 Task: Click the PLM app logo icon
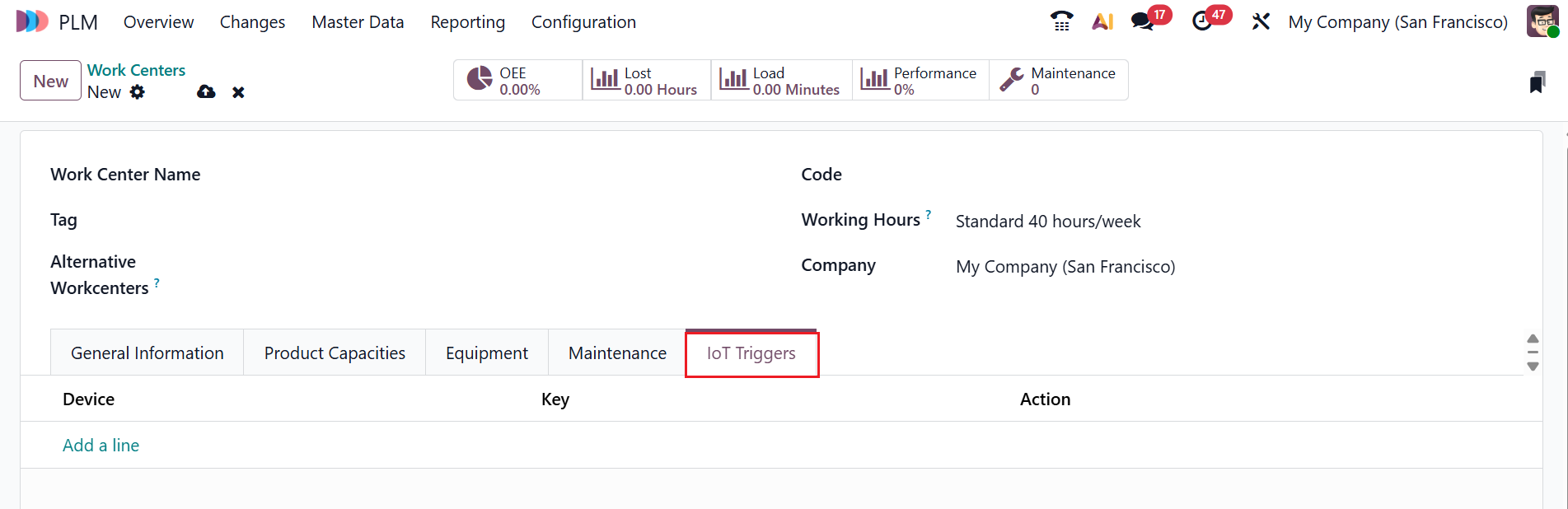tap(32, 21)
